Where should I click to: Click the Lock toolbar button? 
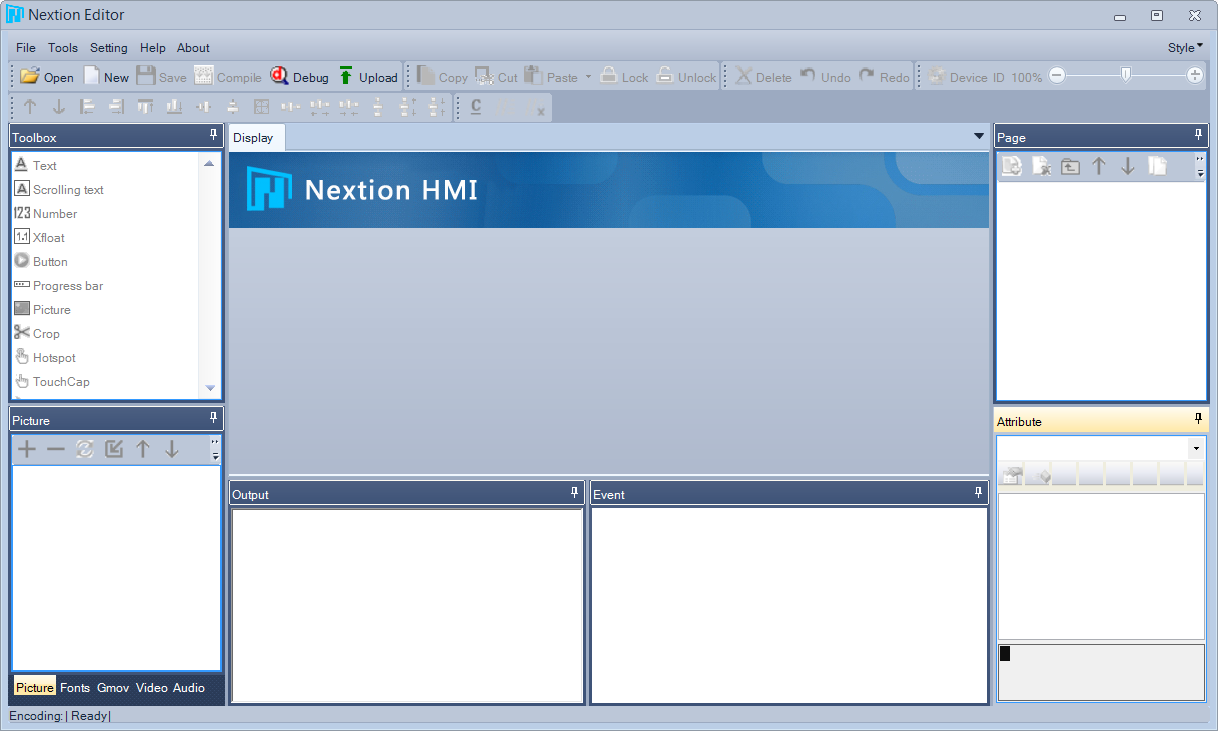[x=624, y=77]
